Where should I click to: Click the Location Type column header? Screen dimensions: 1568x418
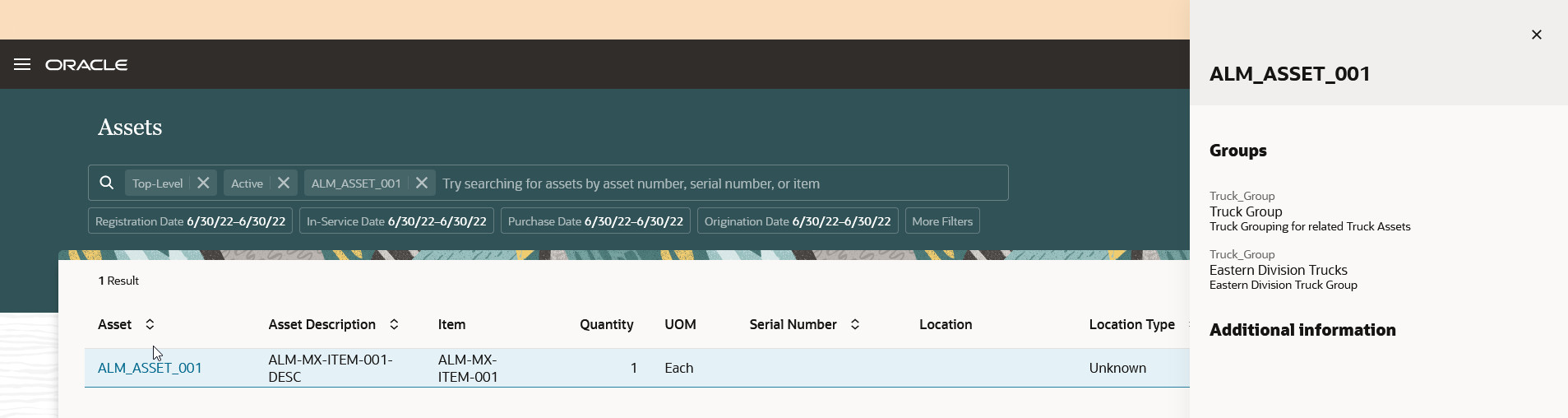pyautogui.click(x=1131, y=324)
